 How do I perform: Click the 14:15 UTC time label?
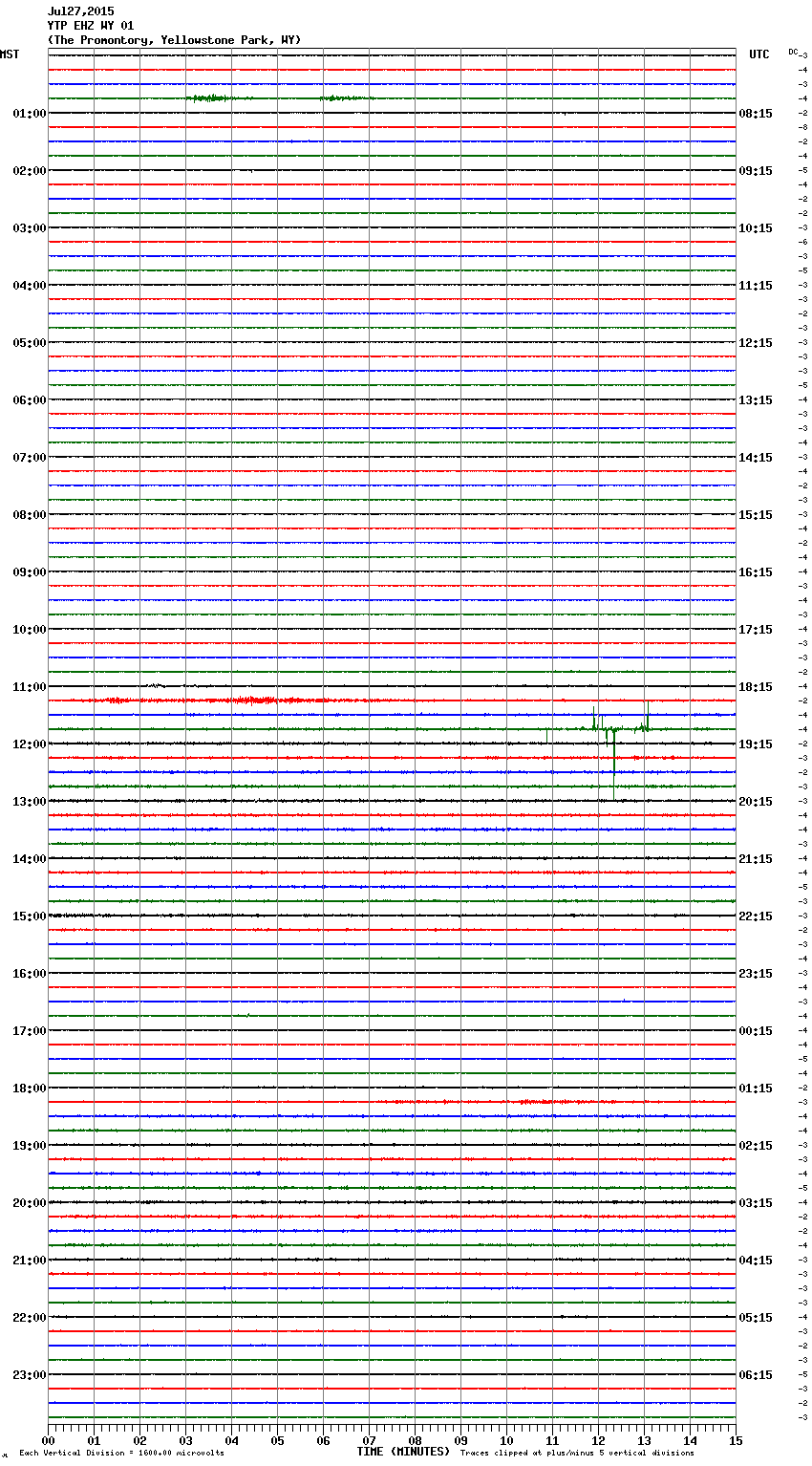point(756,458)
